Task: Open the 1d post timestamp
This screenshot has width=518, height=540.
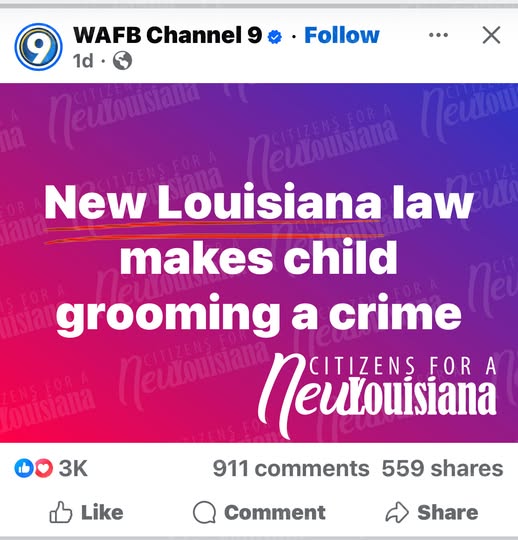Action: (83, 61)
